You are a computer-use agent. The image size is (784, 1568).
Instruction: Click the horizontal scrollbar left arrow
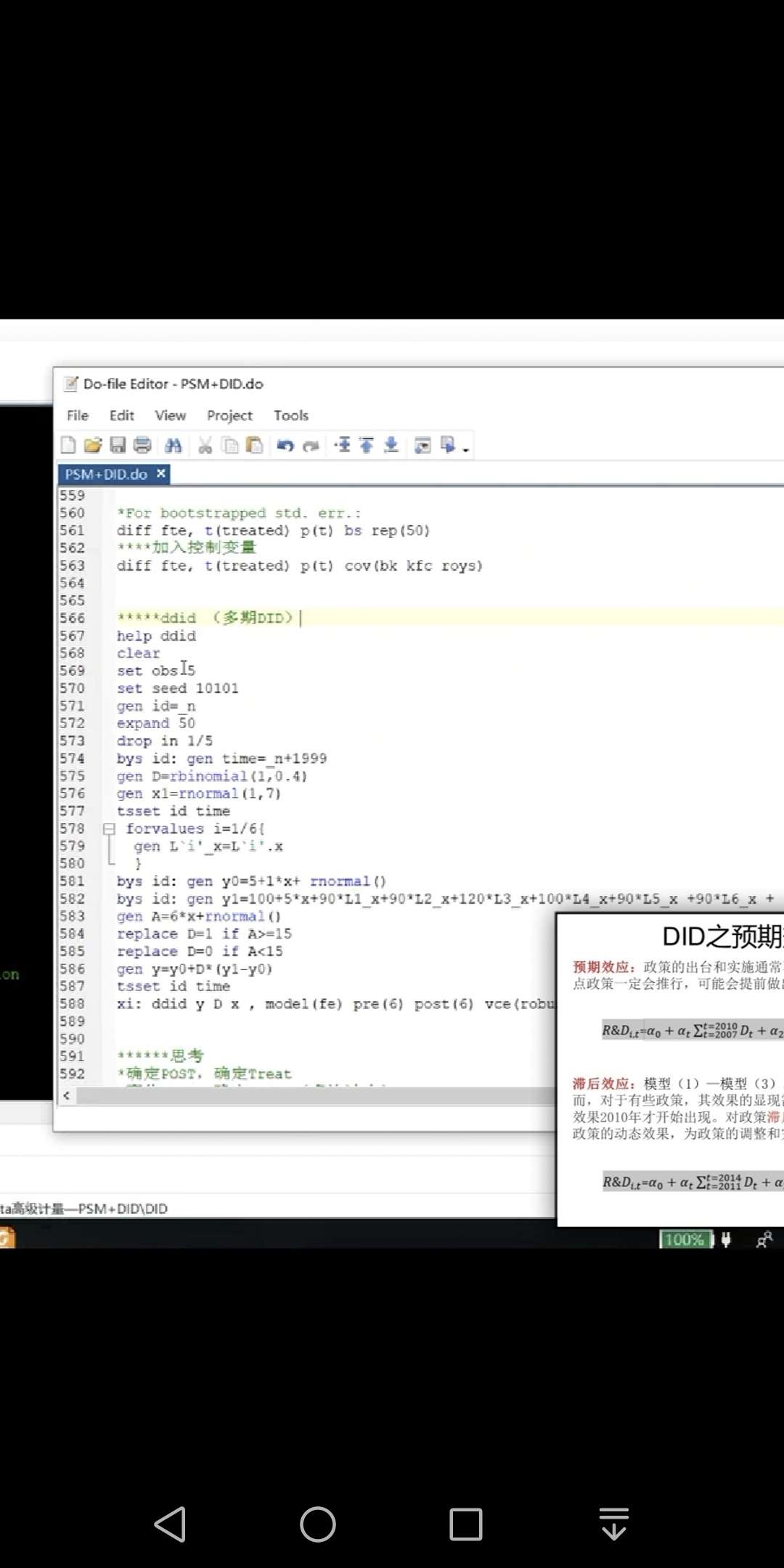click(67, 1095)
